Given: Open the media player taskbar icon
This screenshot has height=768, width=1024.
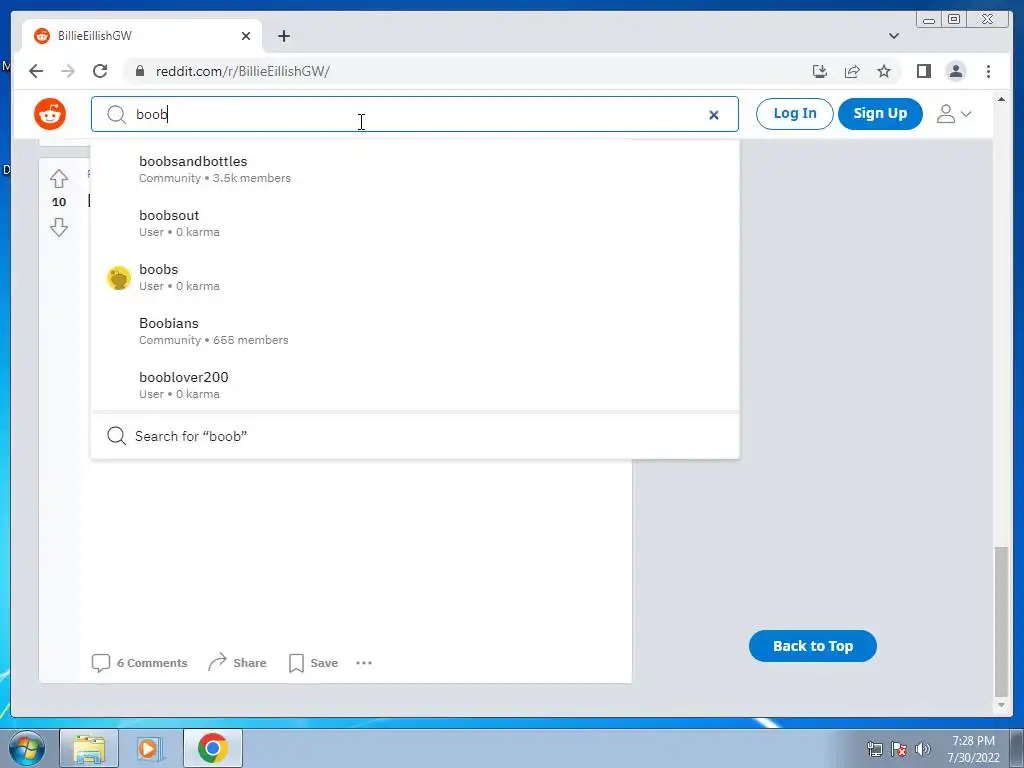Looking at the screenshot, I should (150, 748).
